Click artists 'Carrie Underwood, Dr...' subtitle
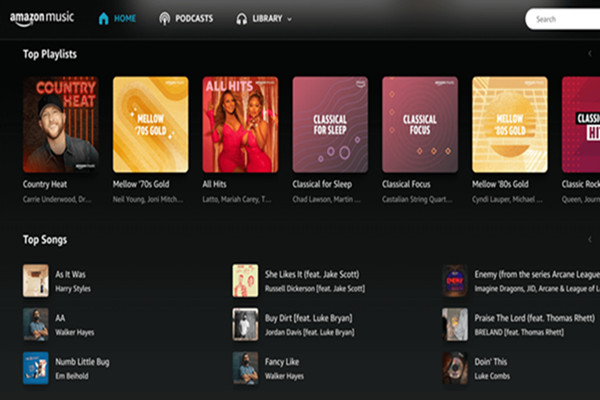The height and width of the screenshot is (400, 600). click(57, 199)
